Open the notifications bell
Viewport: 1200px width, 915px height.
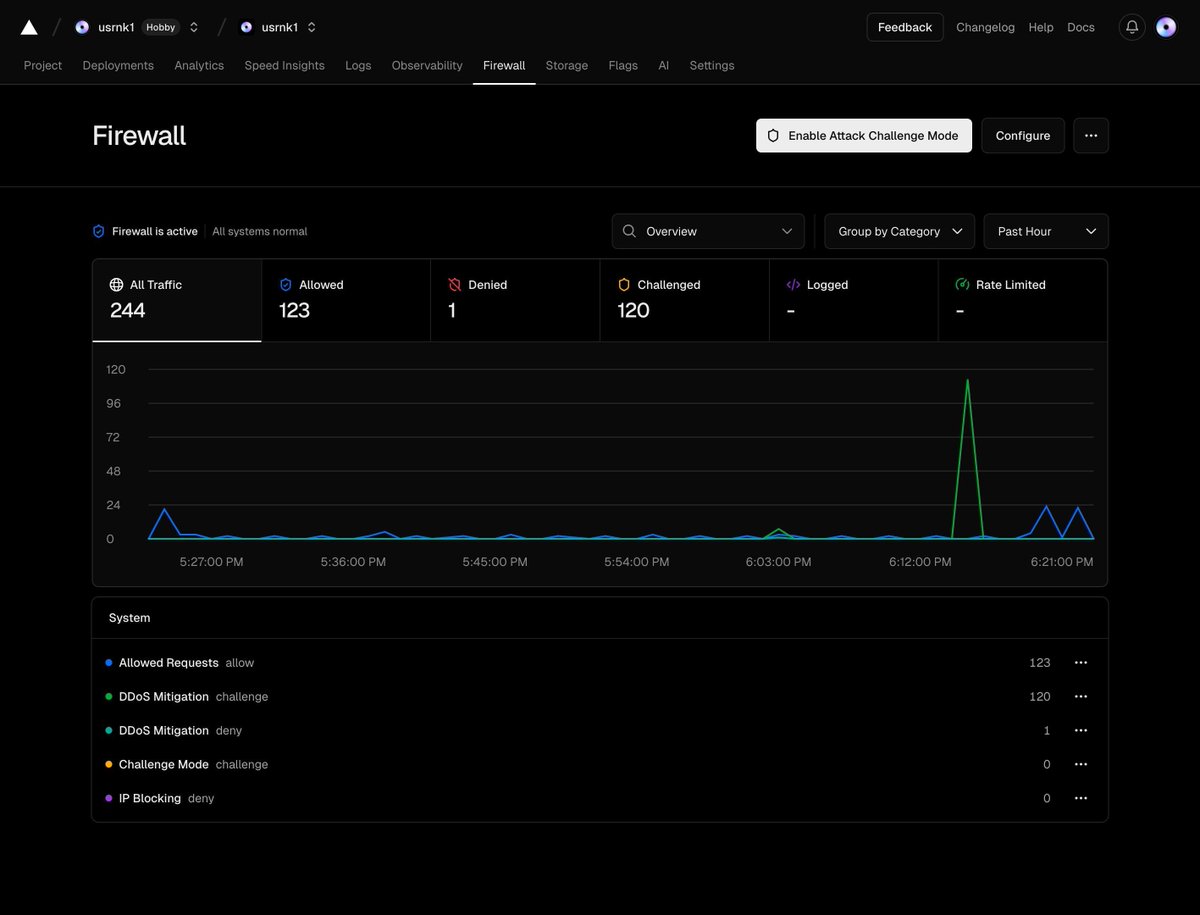point(1132,27)
